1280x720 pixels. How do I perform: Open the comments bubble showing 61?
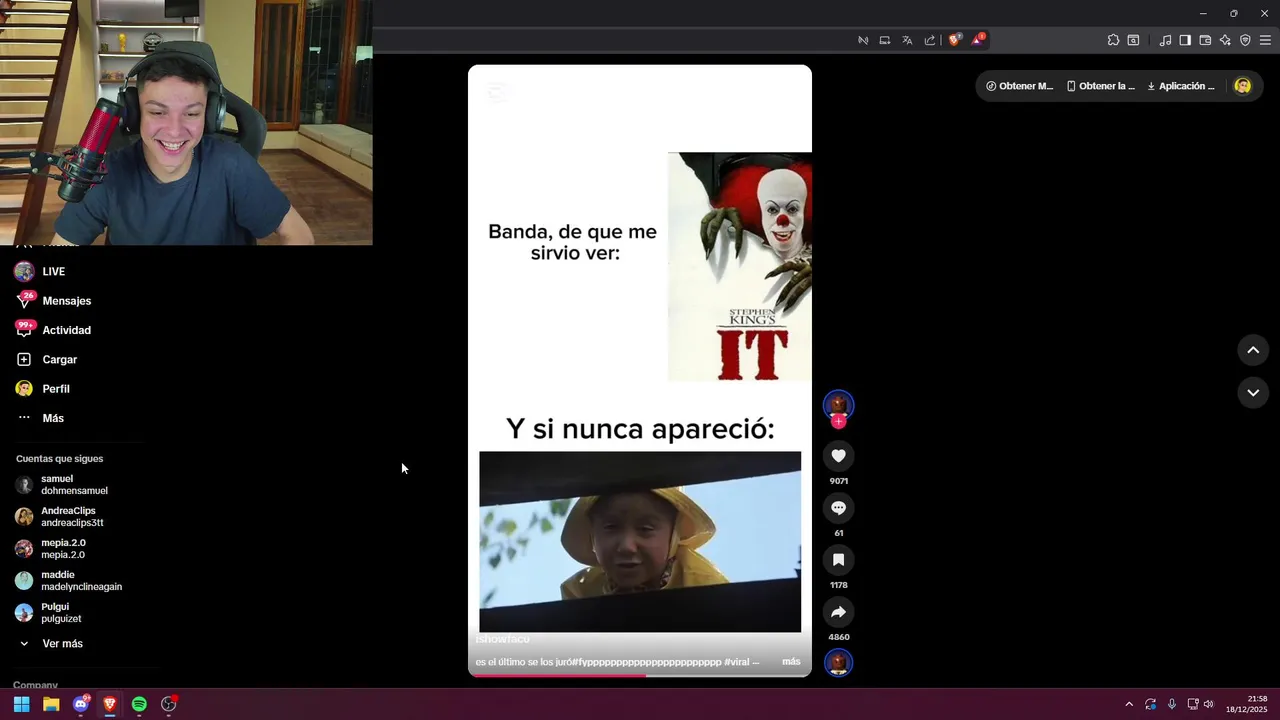coord(838,508)
